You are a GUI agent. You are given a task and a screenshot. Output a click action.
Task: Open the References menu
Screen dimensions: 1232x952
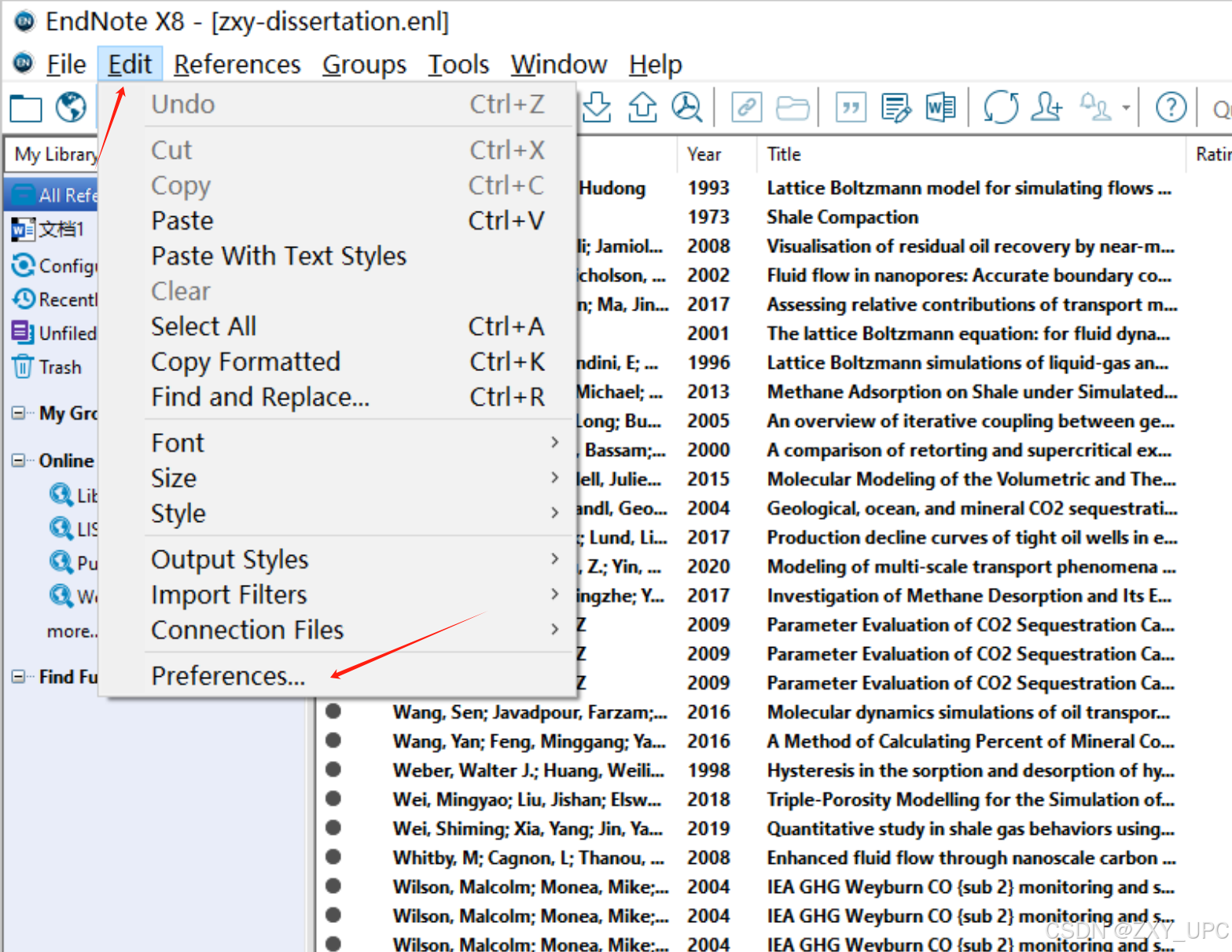[237, 64]
